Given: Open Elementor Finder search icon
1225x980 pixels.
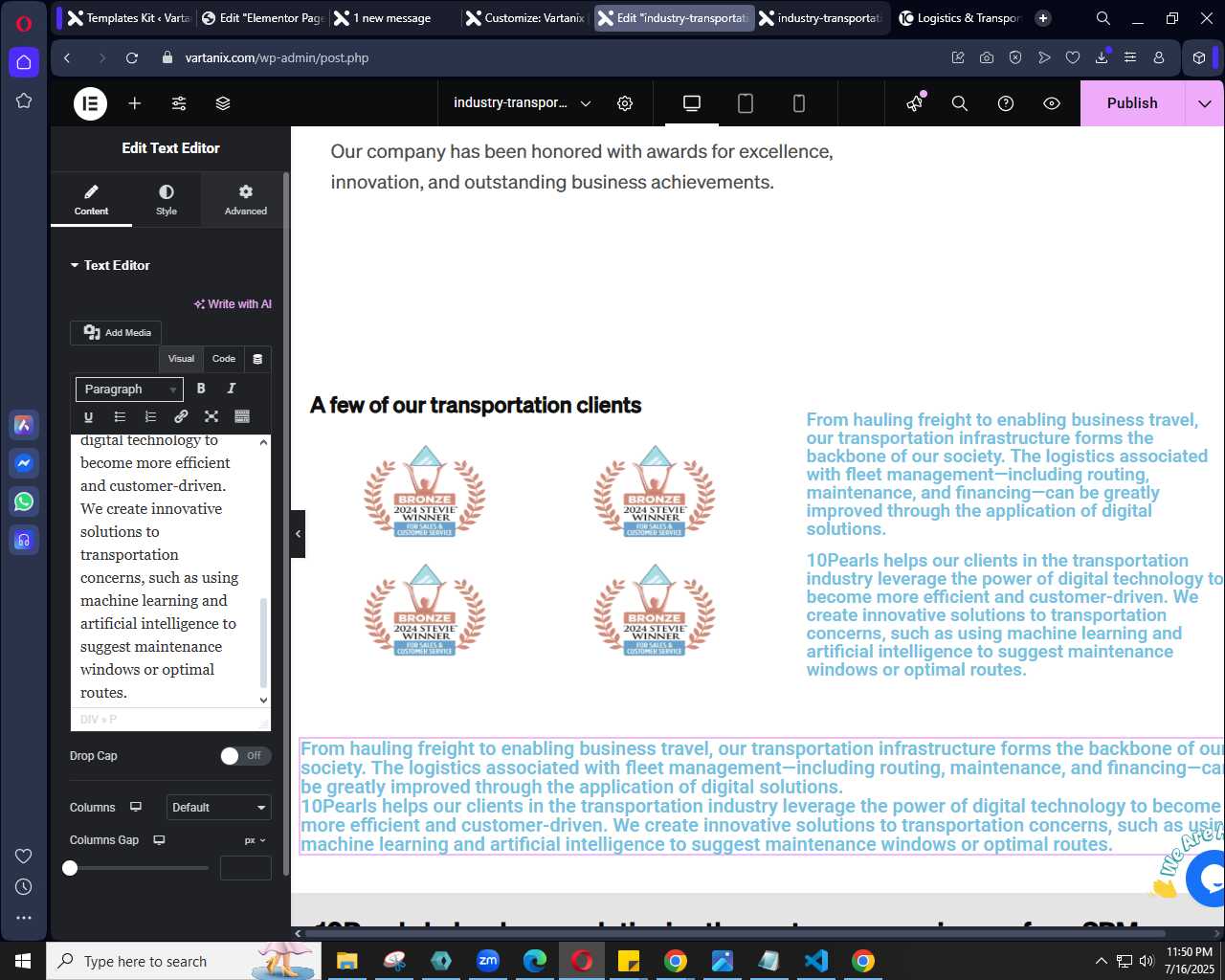Looking at the screenshot, I should (x=960, y=103).
